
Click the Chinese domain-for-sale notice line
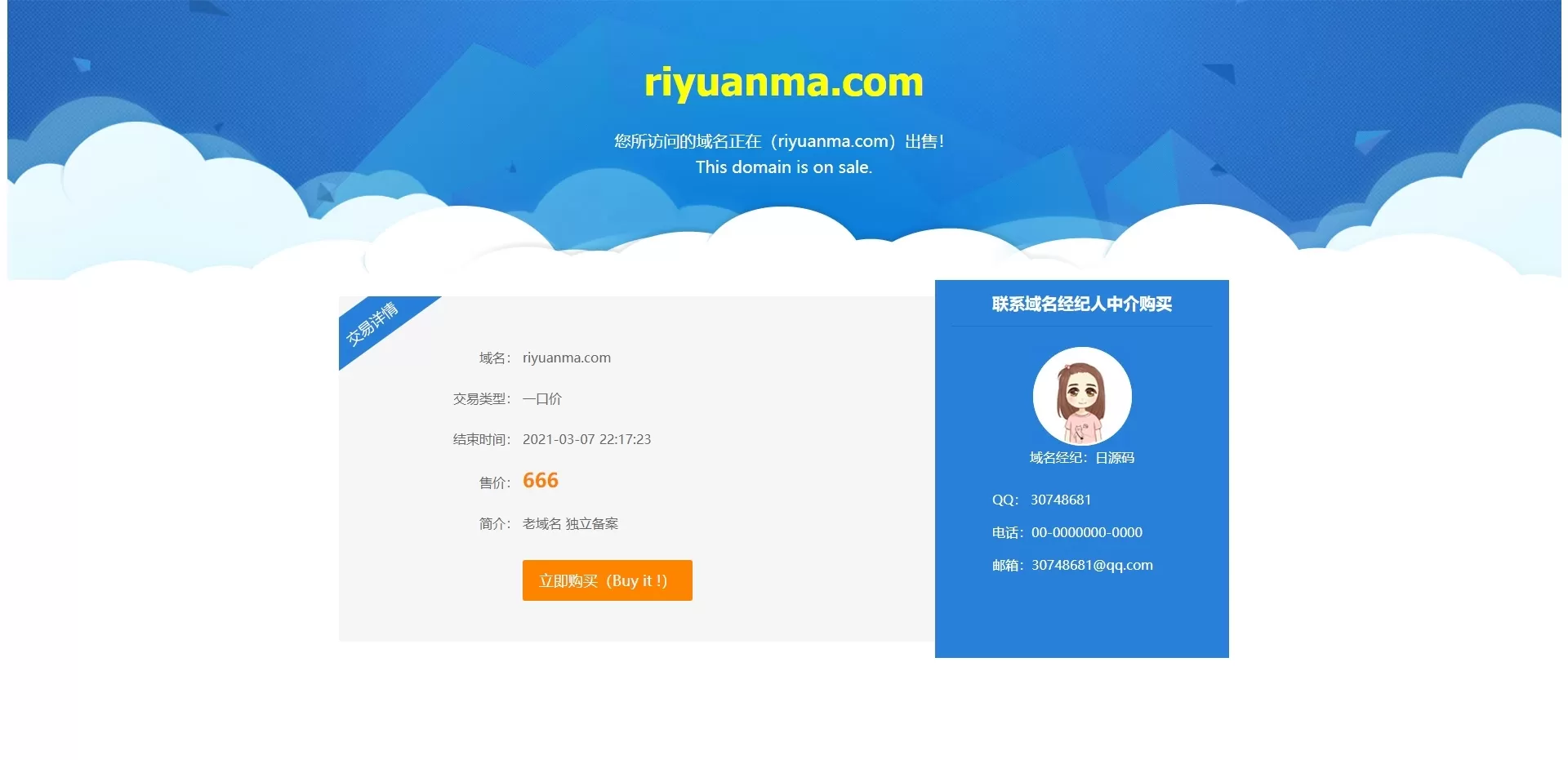[x=780, y=141]
